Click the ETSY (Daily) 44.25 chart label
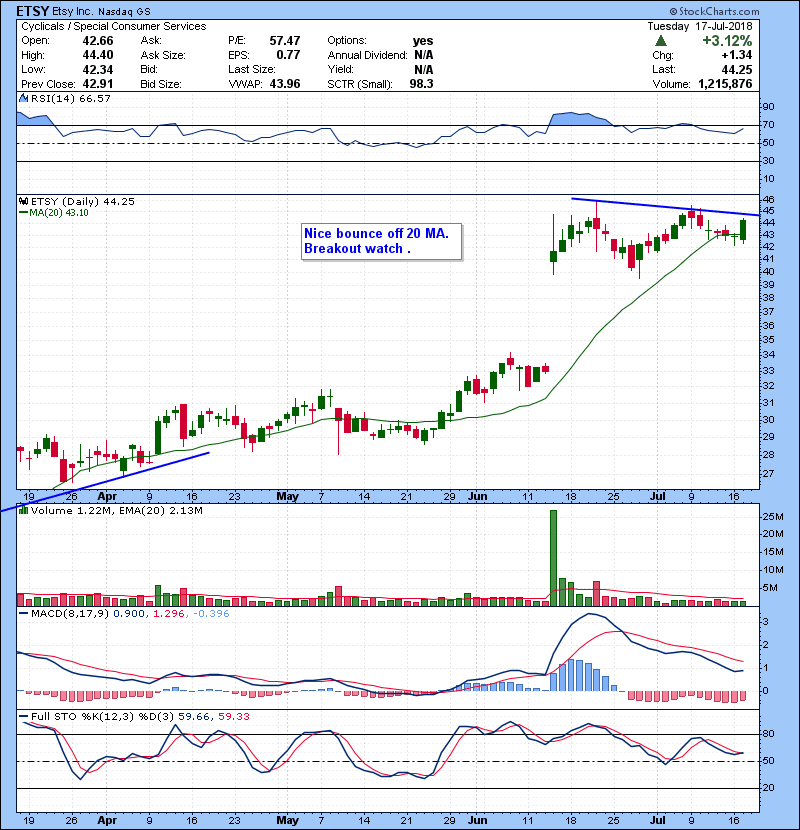The height and width of the screenshot is (830, 800). [83, 201]
